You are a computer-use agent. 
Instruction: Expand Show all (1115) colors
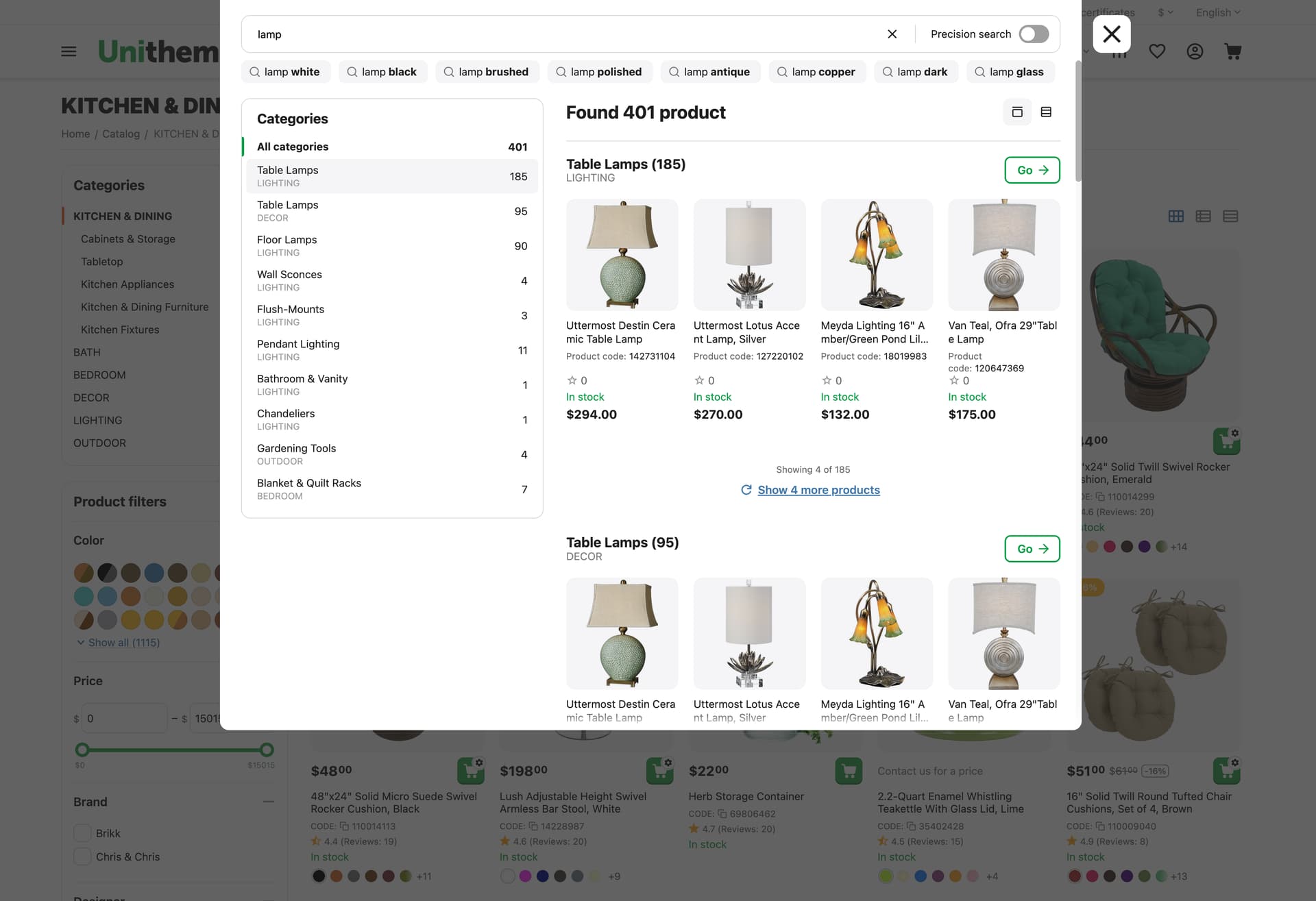(x=118, y=643)
